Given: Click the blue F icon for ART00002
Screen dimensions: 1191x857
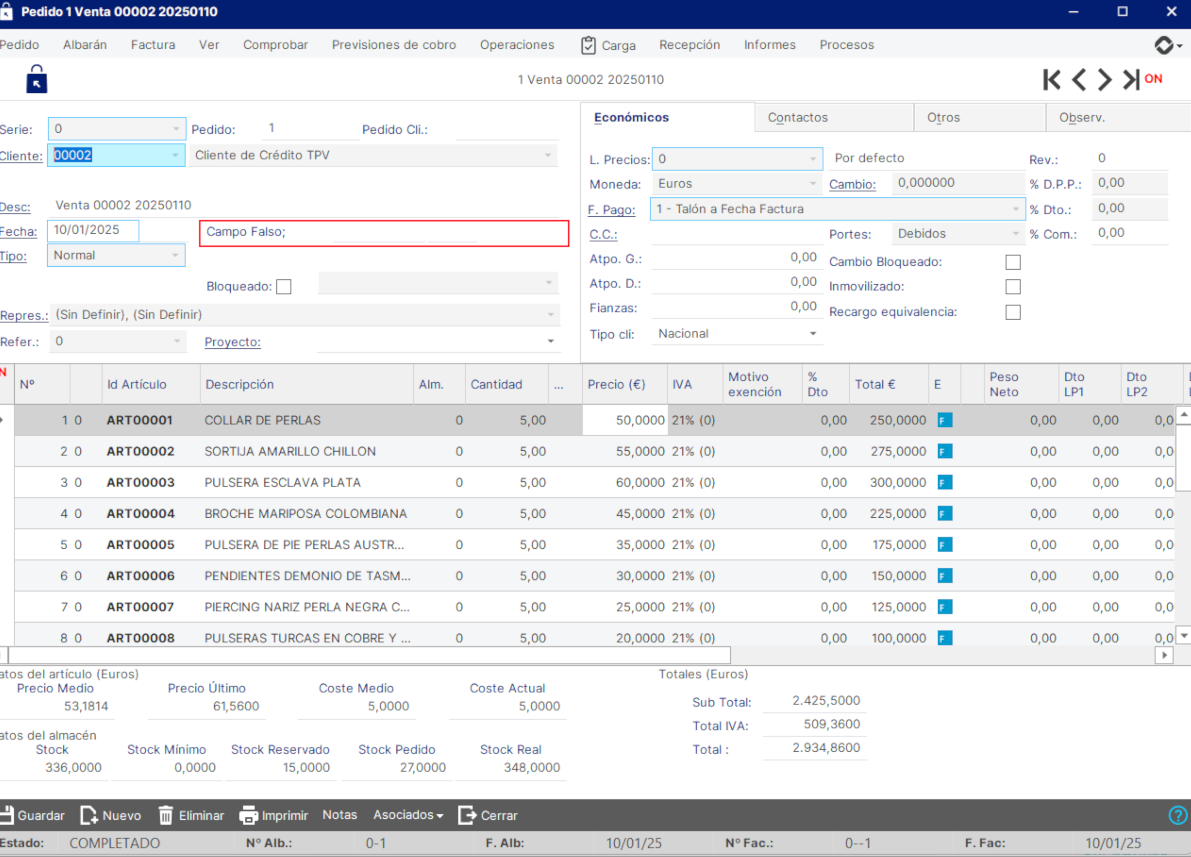Looking at the screenshot, I should click(945, 451).
